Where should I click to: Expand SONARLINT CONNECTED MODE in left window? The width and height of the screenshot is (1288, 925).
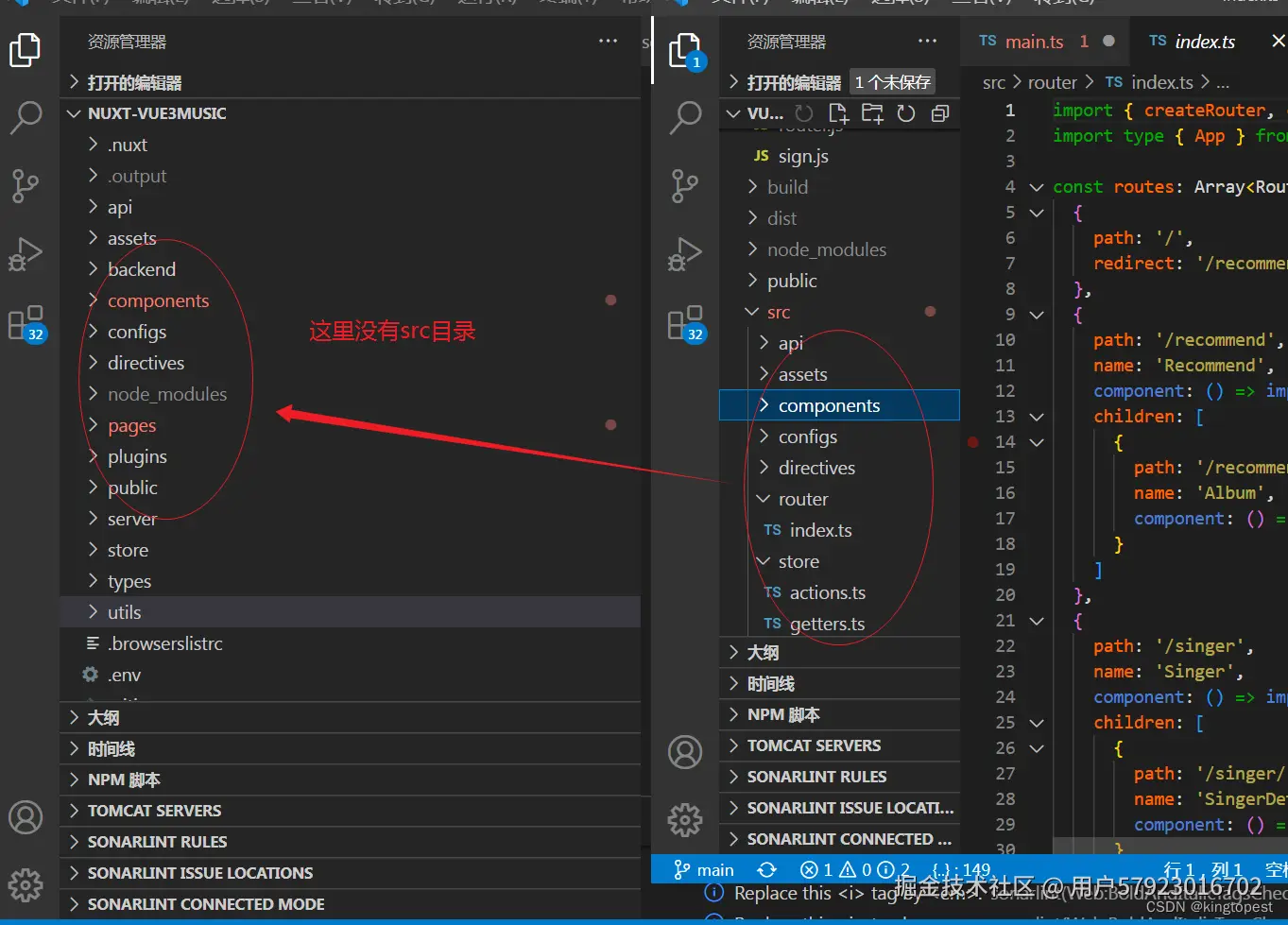[x=351, y=904]
